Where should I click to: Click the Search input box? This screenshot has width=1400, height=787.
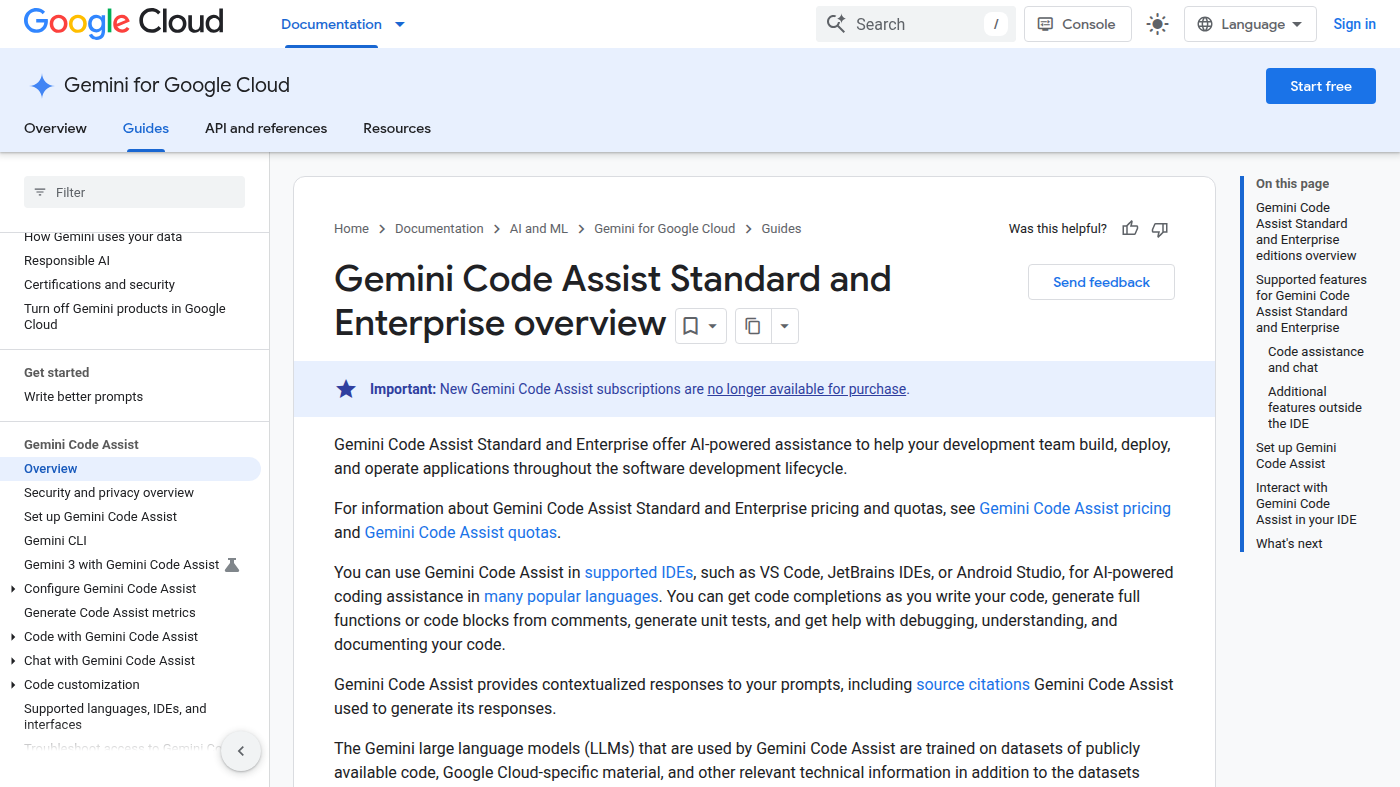point(916,24)
